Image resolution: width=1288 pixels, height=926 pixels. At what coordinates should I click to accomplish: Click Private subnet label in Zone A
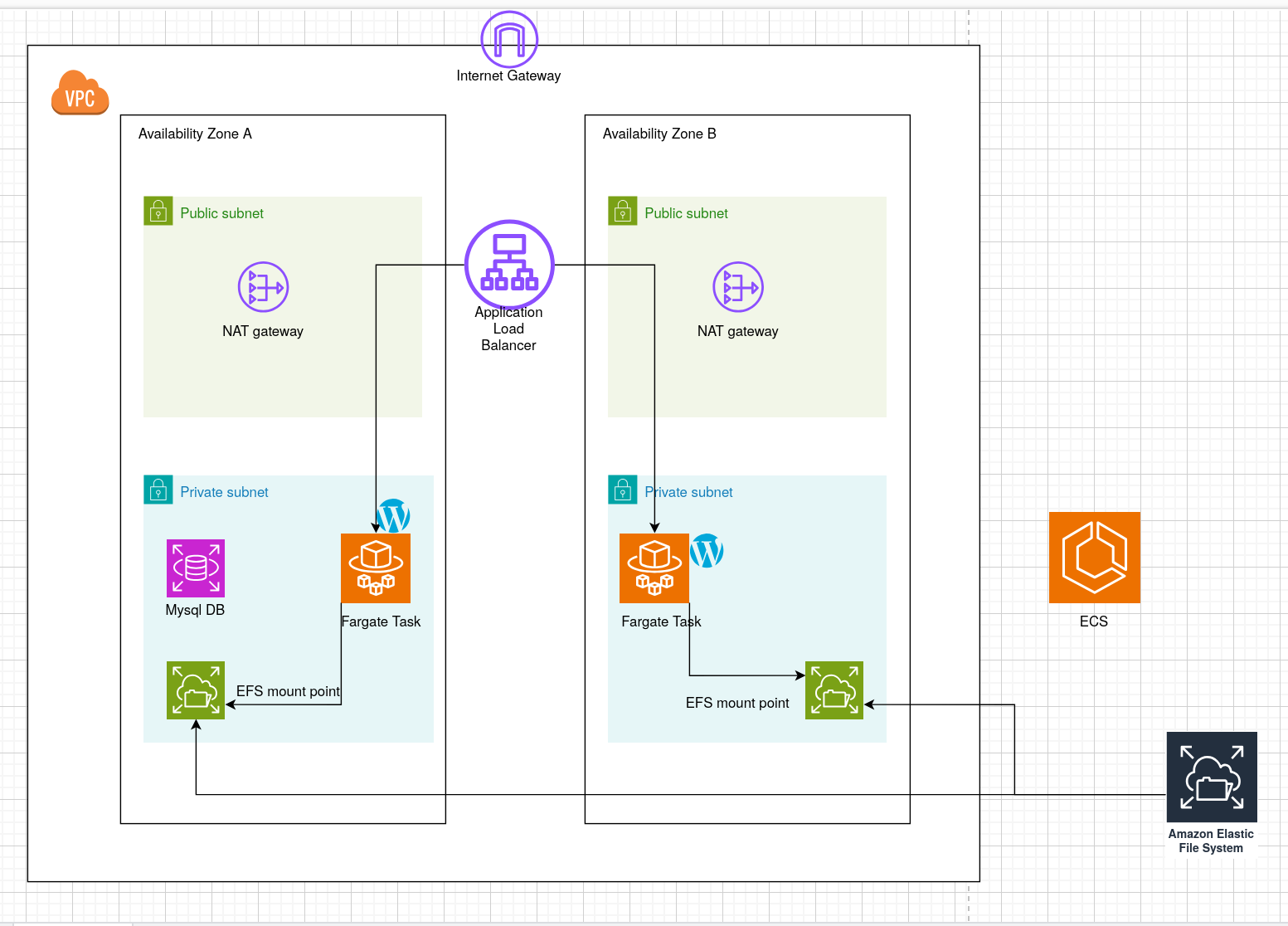(224, 492)
